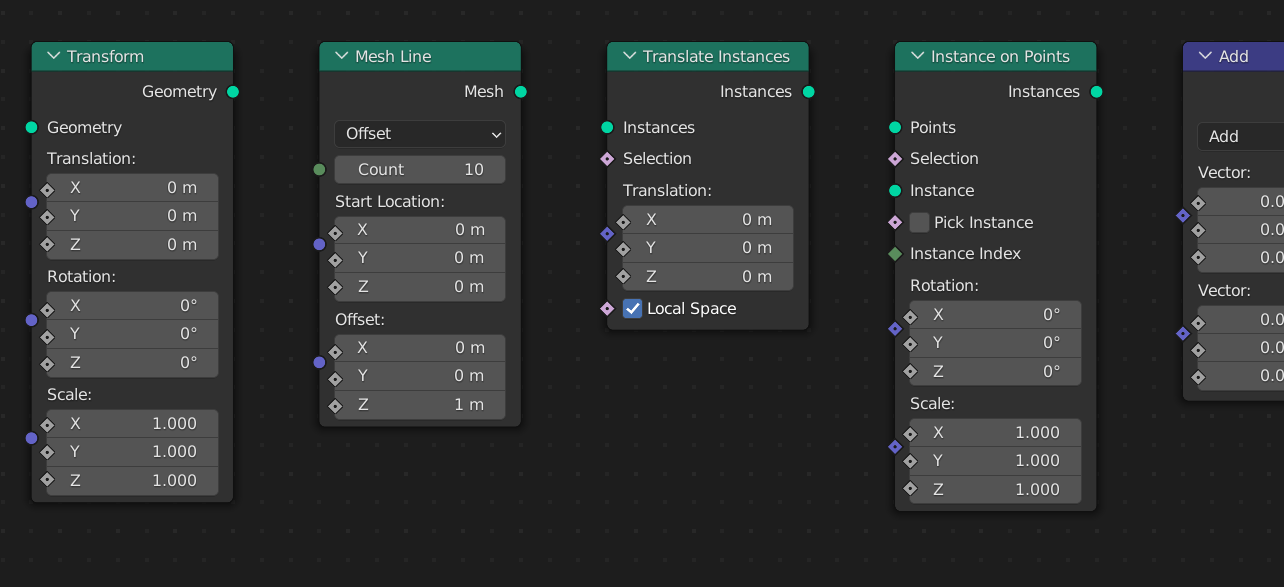Click Instances output socket on Translate Instances
The image size is (1284, 587).
pyautogui.click(x=809, y=92)
